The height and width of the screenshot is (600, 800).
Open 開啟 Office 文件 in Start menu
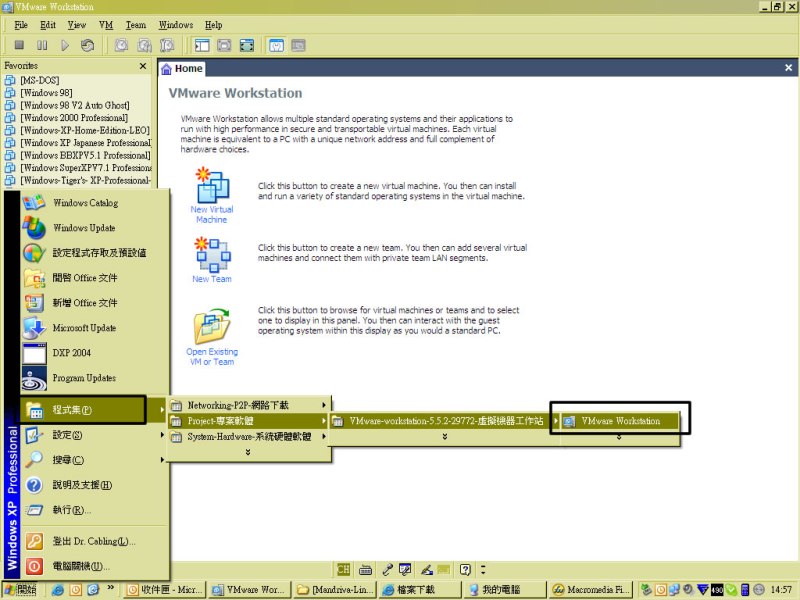click(x=95, y=278)
